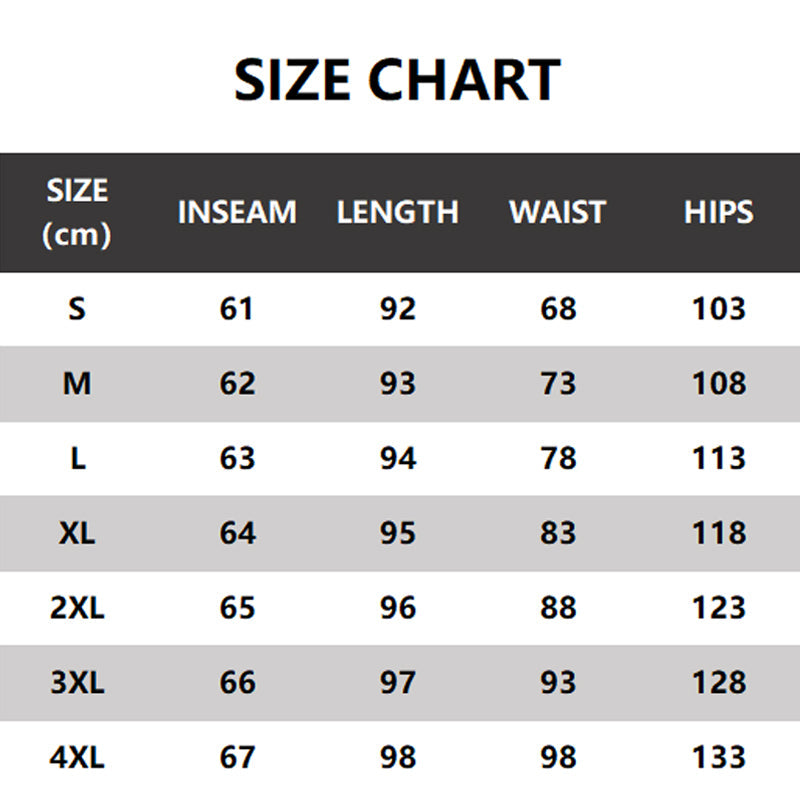Click inseam value 61 for size S

[237, 308]
